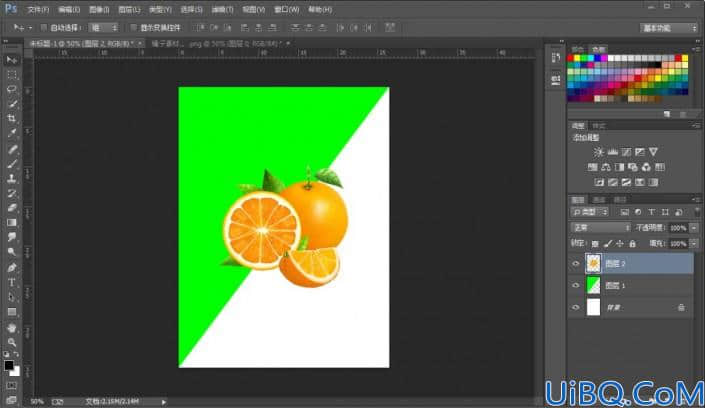This screenshot has height=408, width=705.
Task: Toggle lock position icon
Action: [x=620, y=244]
